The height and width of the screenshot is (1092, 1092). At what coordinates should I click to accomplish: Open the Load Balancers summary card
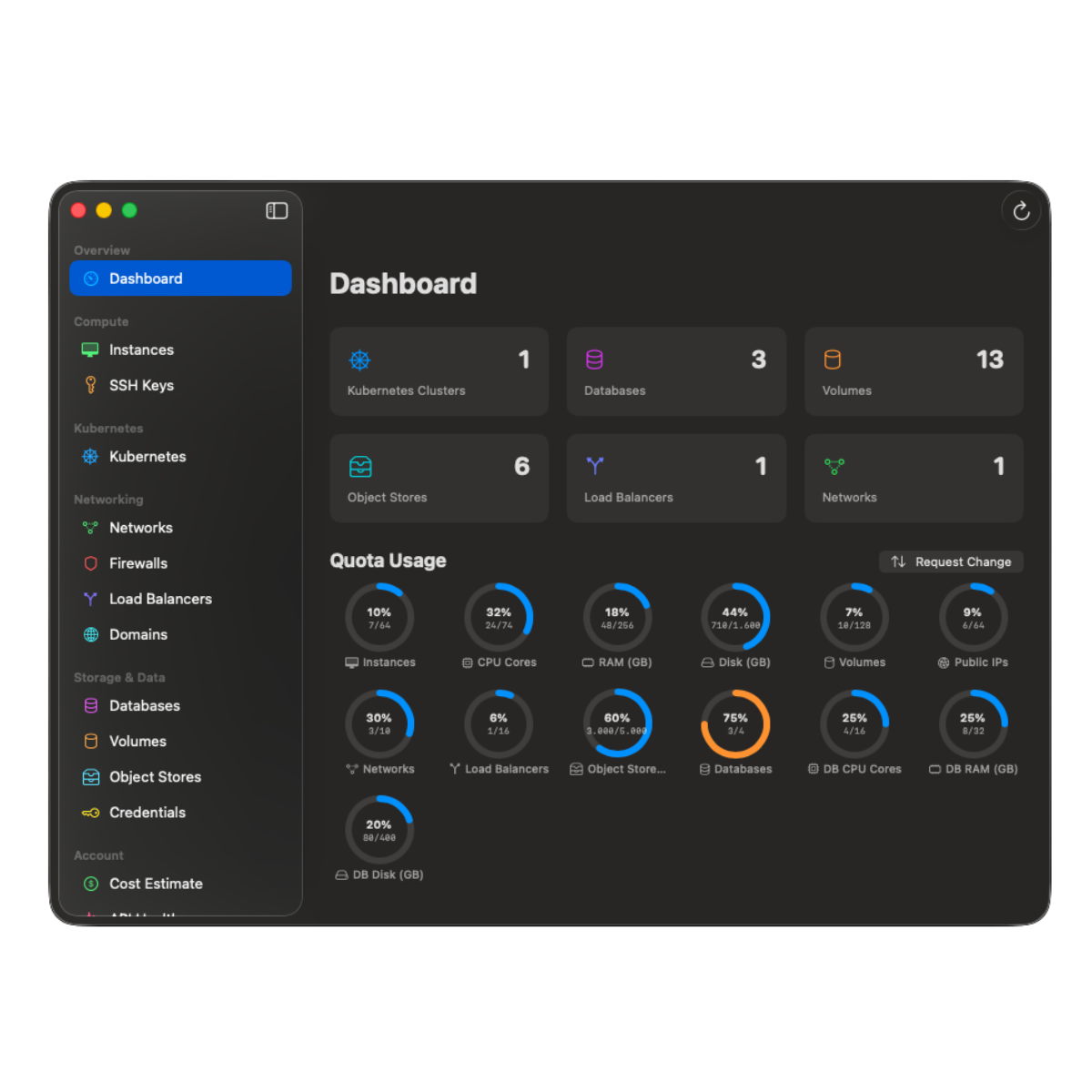click(676, 478)
